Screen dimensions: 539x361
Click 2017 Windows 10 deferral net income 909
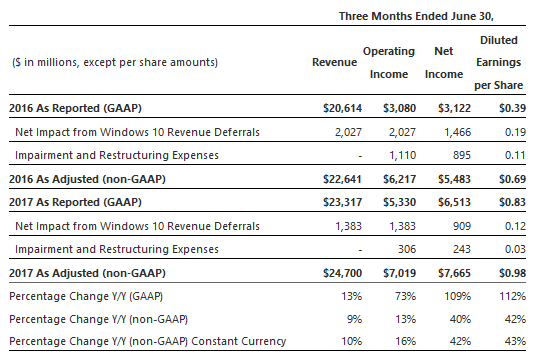[x=462, y=226]
